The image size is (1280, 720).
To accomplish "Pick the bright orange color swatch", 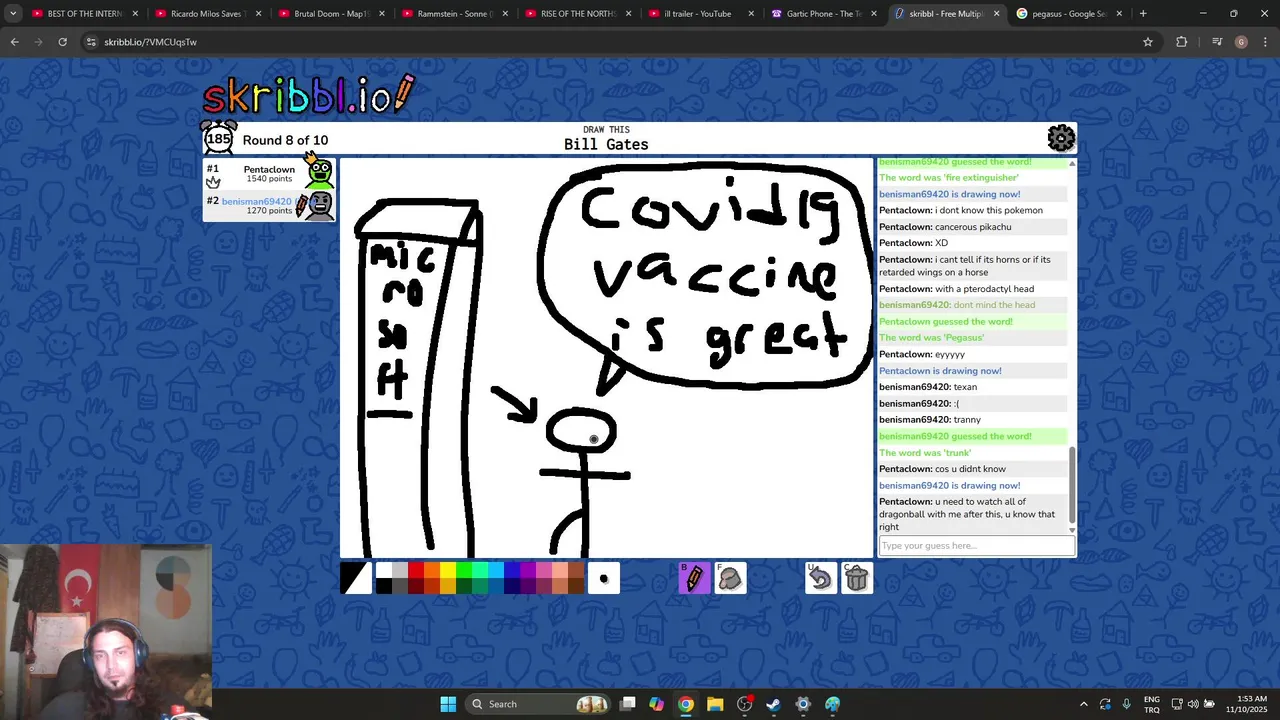I will click(x=432, y=570).
